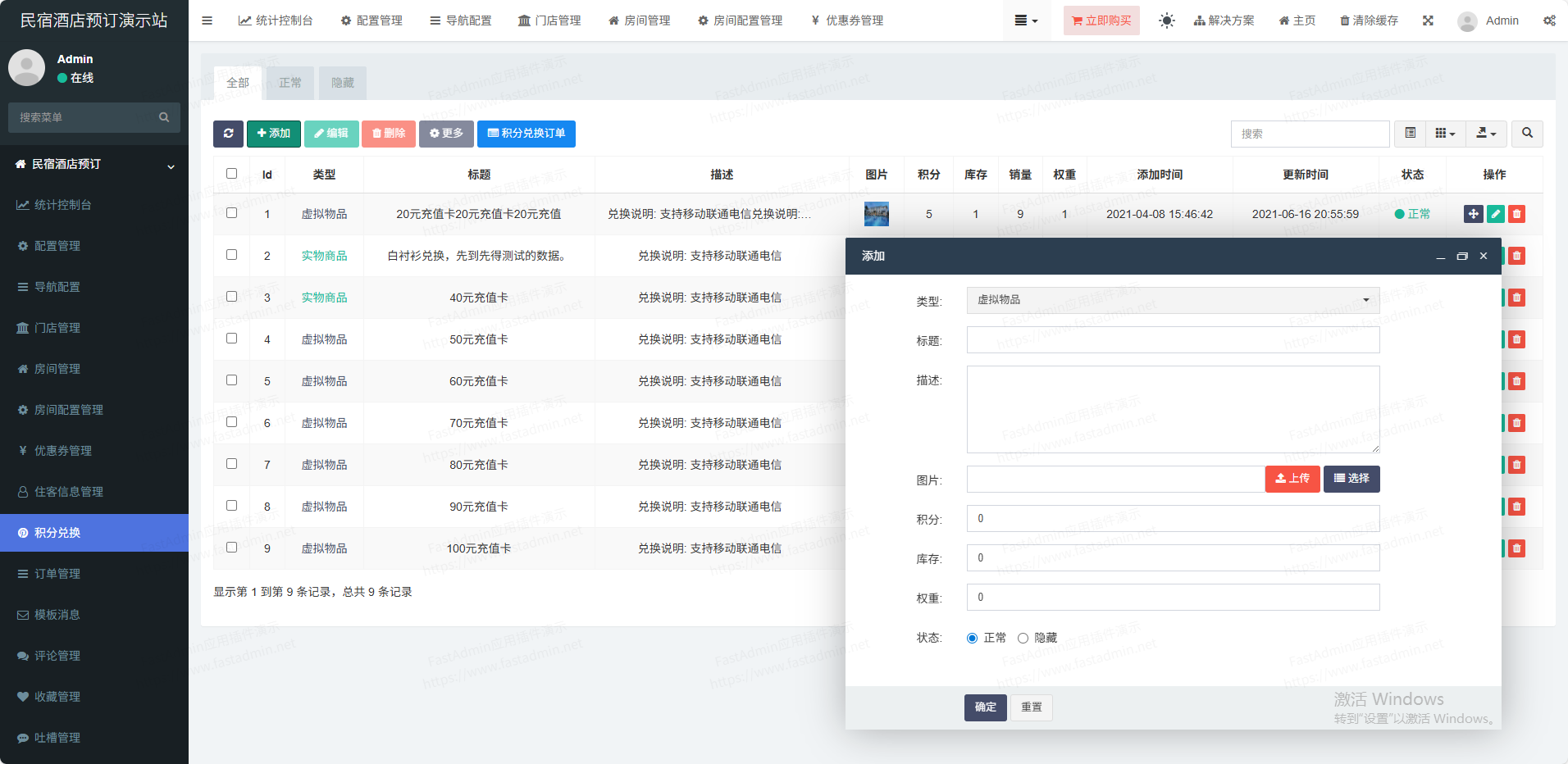1568x764 pixels.
Task: Check the checkbox for row with Id 4
Action: click(231, 339)
